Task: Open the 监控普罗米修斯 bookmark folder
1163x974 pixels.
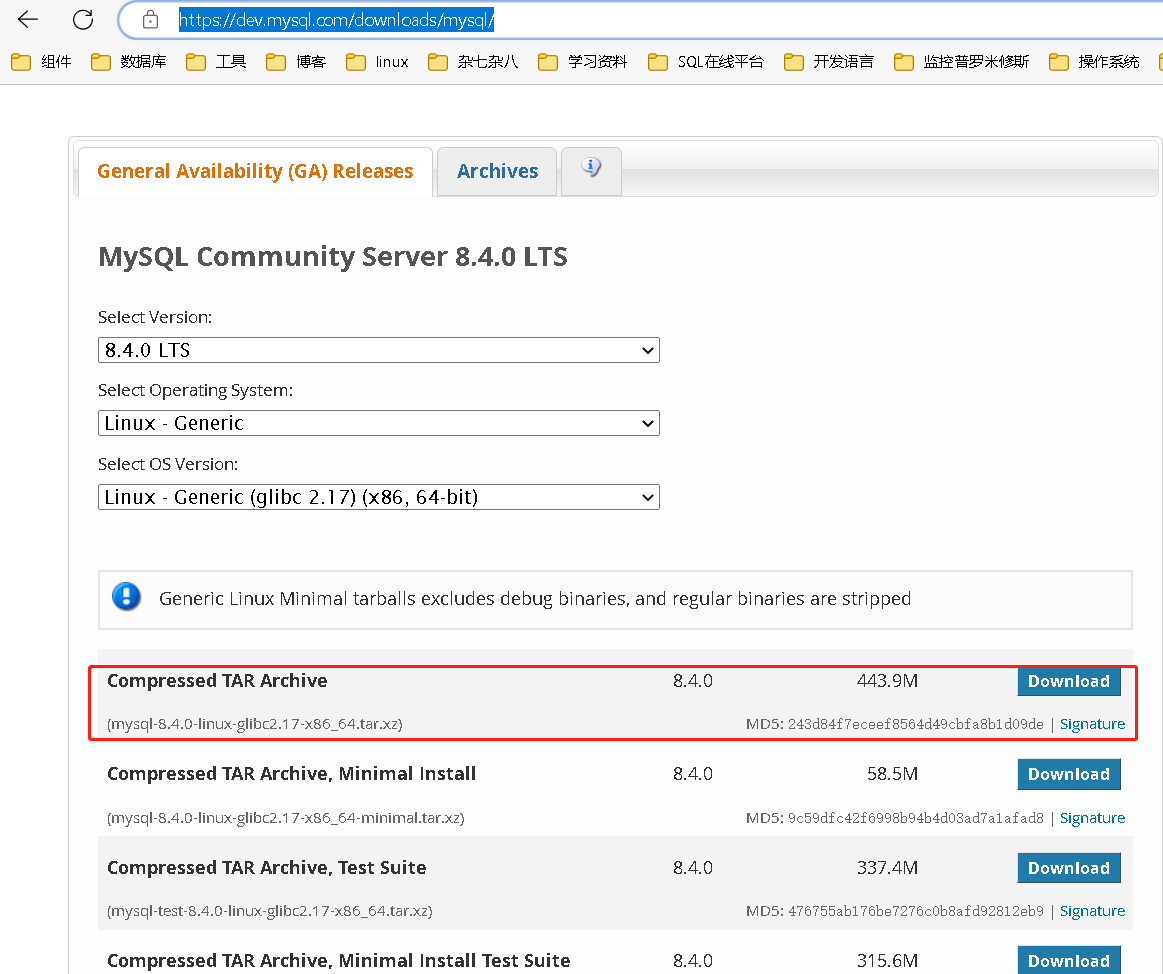Action: (x=961, y=62)
